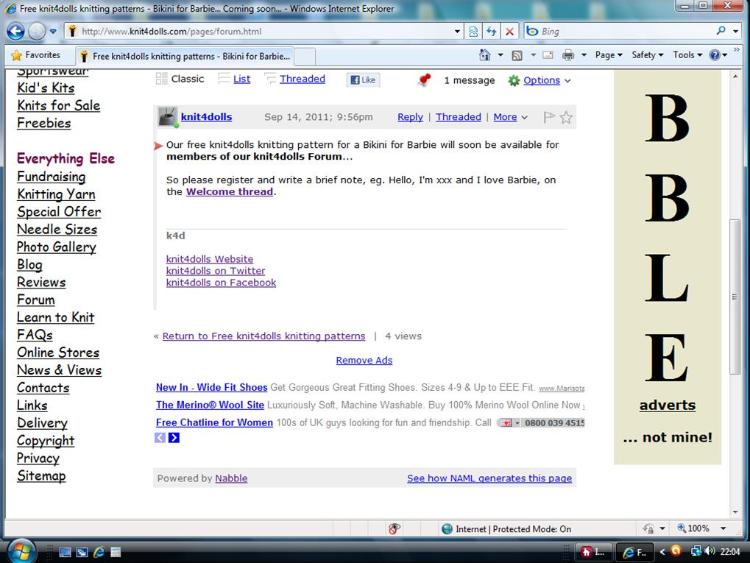Image resolution: width=750 pixels, height=563 pixels.
Task: Click the Facebook Like button
Action: click(x=362, y=80)
